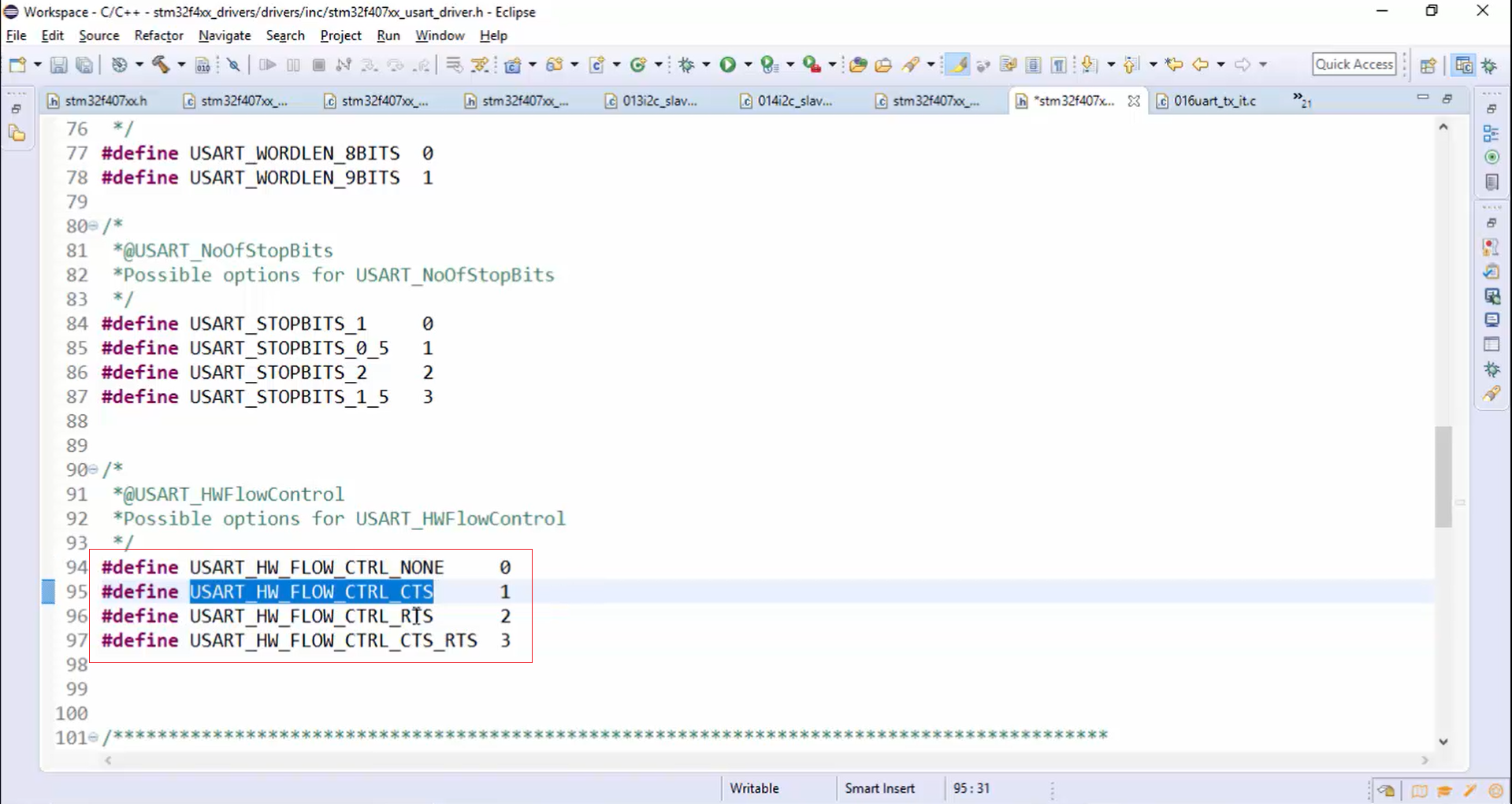Screen dimensions: 1512x804
Task: Click the Coverage run icon
Action: click(x=770, y=65)
